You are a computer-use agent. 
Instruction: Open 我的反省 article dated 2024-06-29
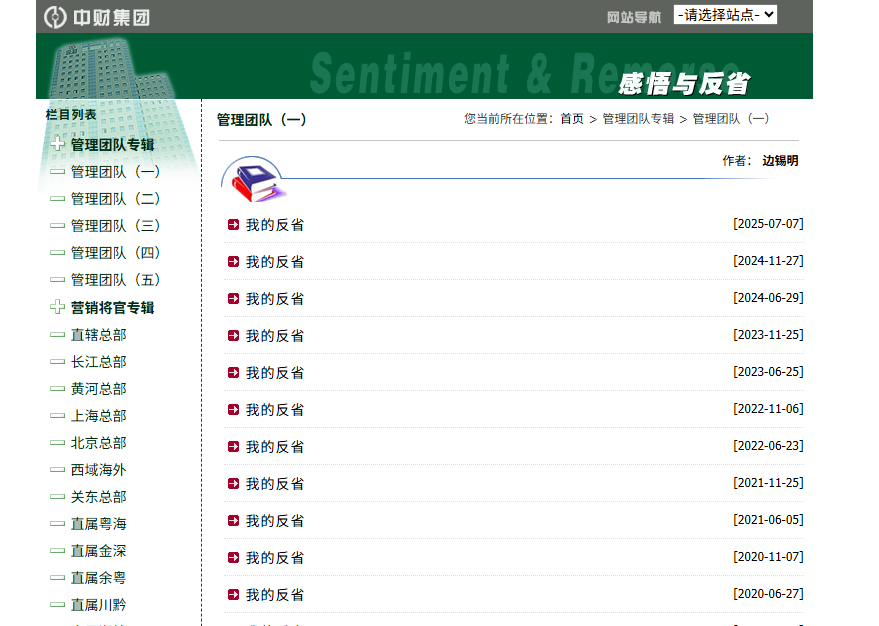point(275,299)
